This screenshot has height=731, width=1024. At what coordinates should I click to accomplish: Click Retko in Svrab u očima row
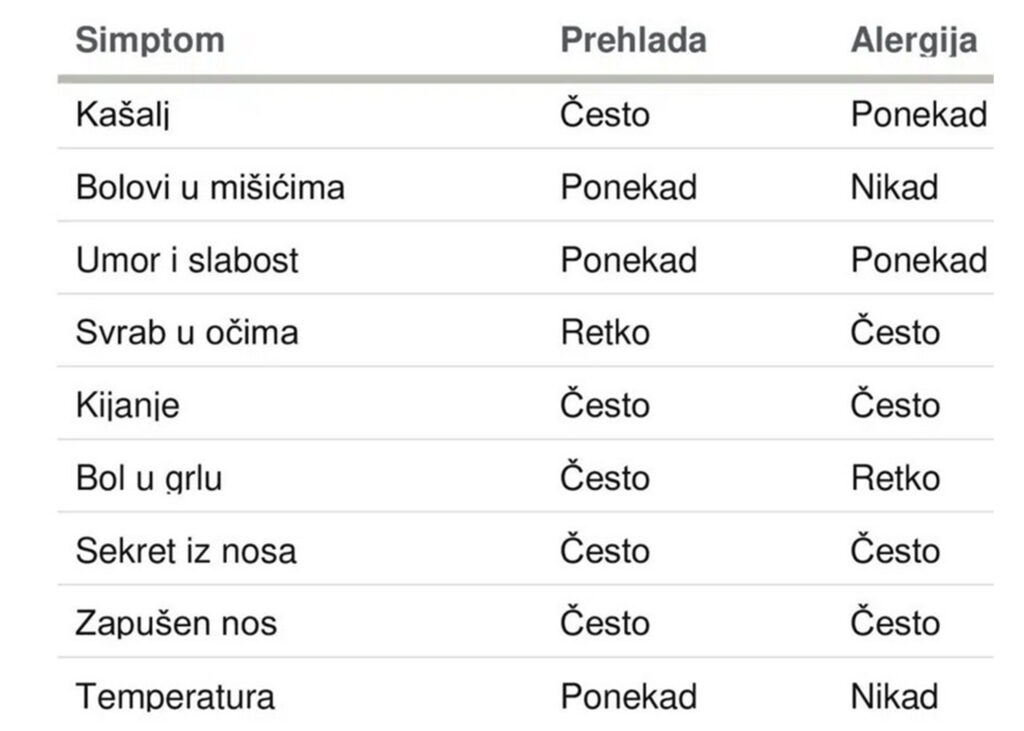tap(604, 332)
